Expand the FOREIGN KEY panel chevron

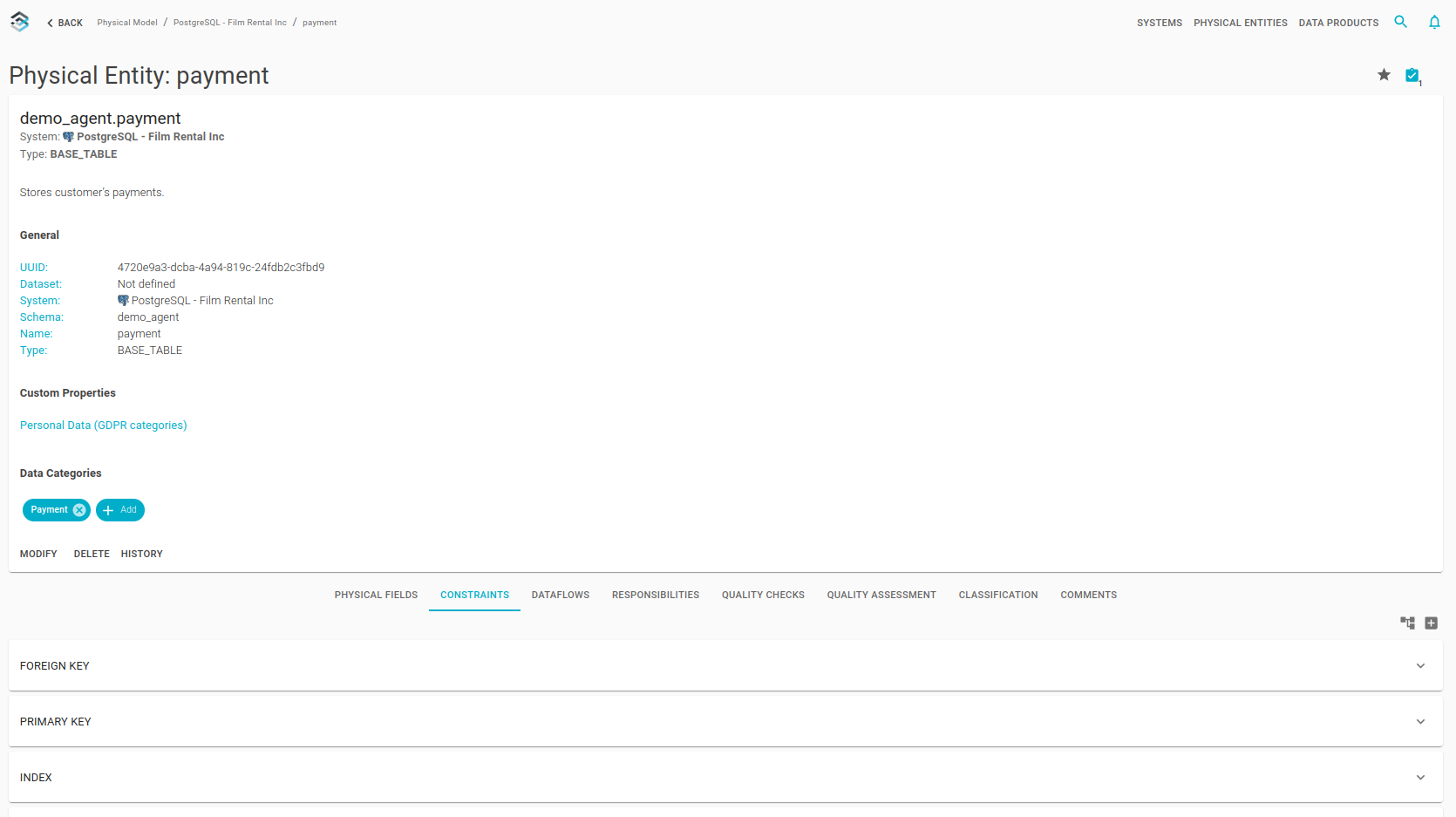(1420, 666)
